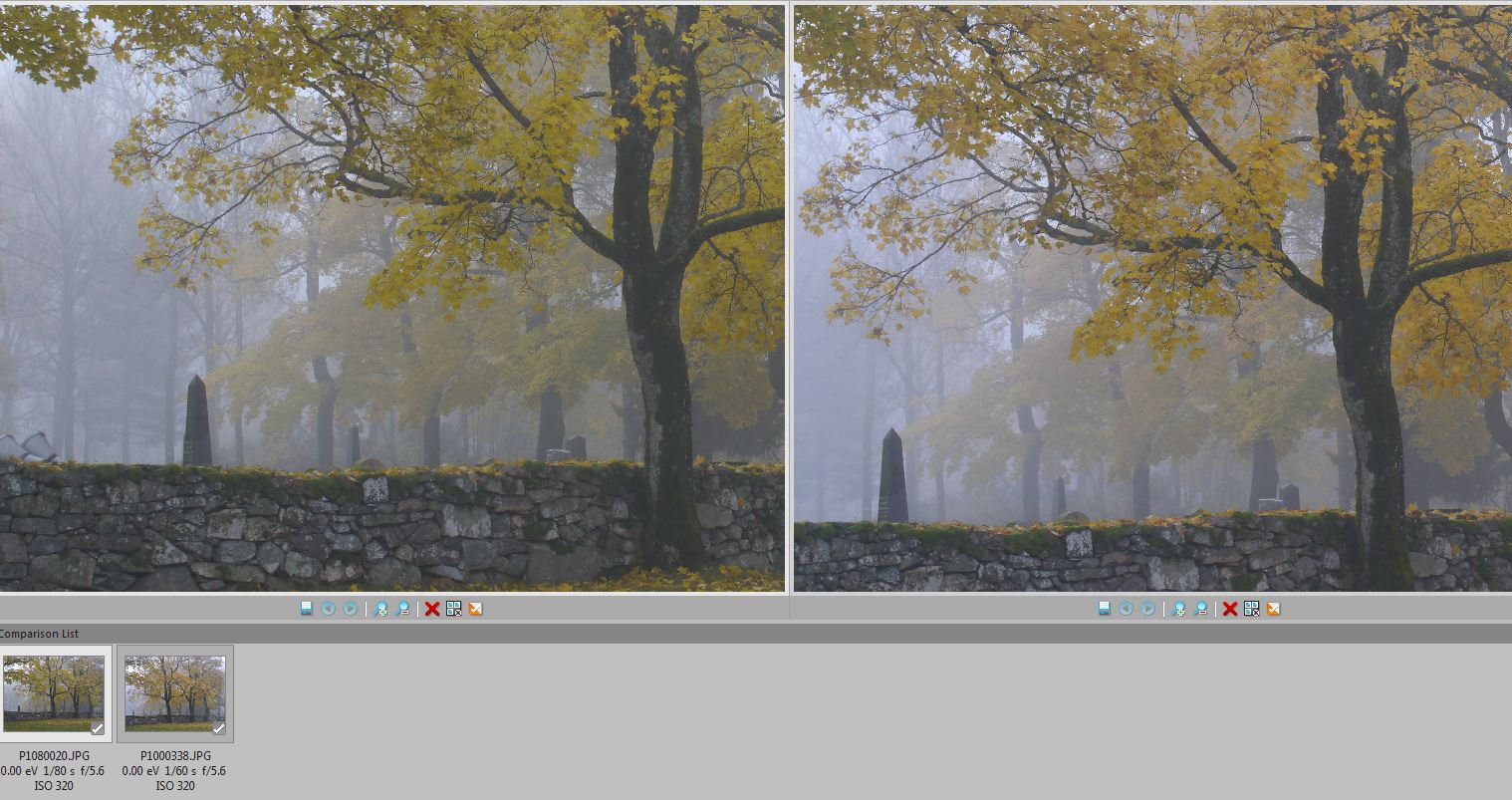Click the 1/60 s exposure info text
The width and height of the screenshot is (1512, 800).
point(181,771)
